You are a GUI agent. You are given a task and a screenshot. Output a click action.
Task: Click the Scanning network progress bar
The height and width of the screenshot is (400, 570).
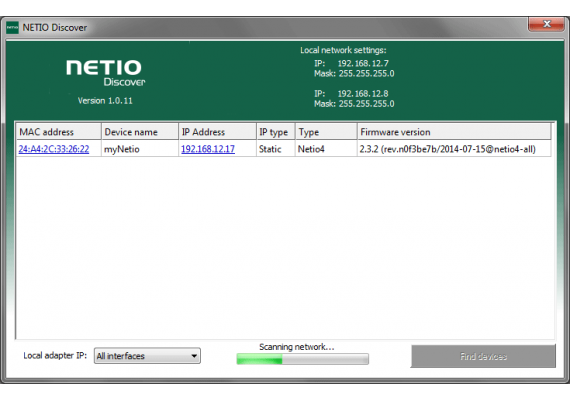point(302,359)
